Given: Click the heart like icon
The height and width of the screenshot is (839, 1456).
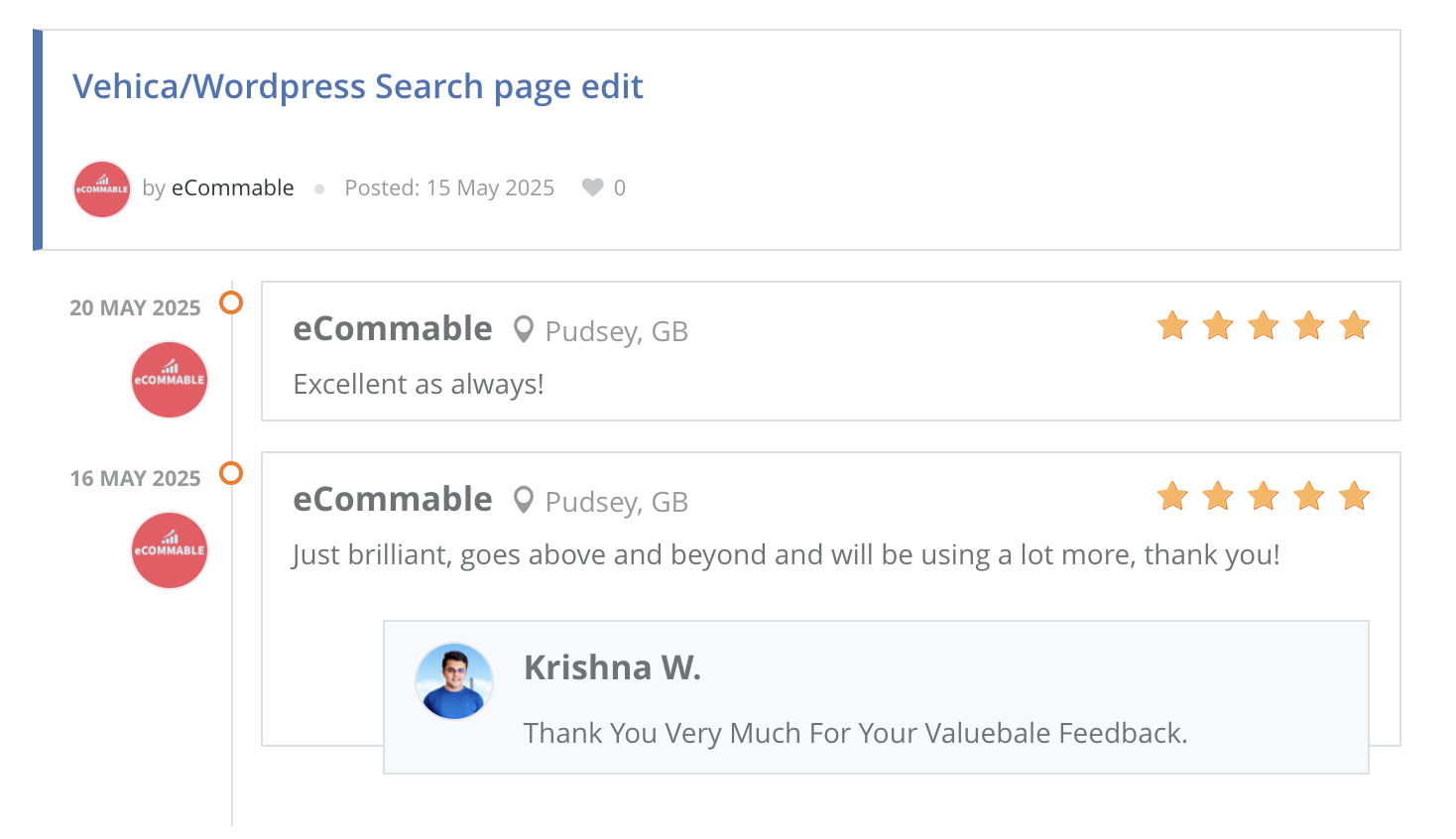Looking at the screenshot, I should click(592, 187).
